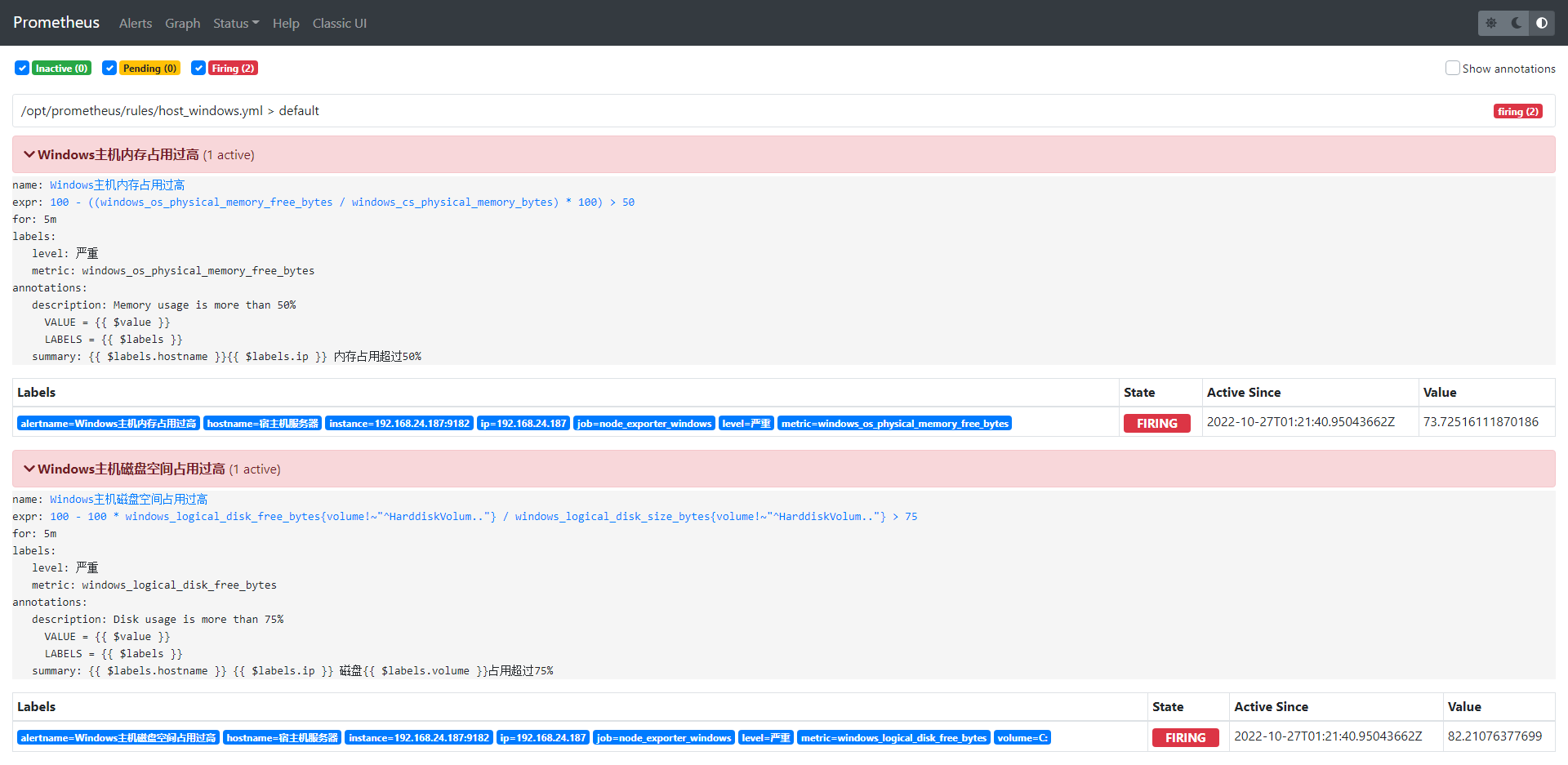Open the memory alert name link Windows主机内存占用过高

(118, 185)
